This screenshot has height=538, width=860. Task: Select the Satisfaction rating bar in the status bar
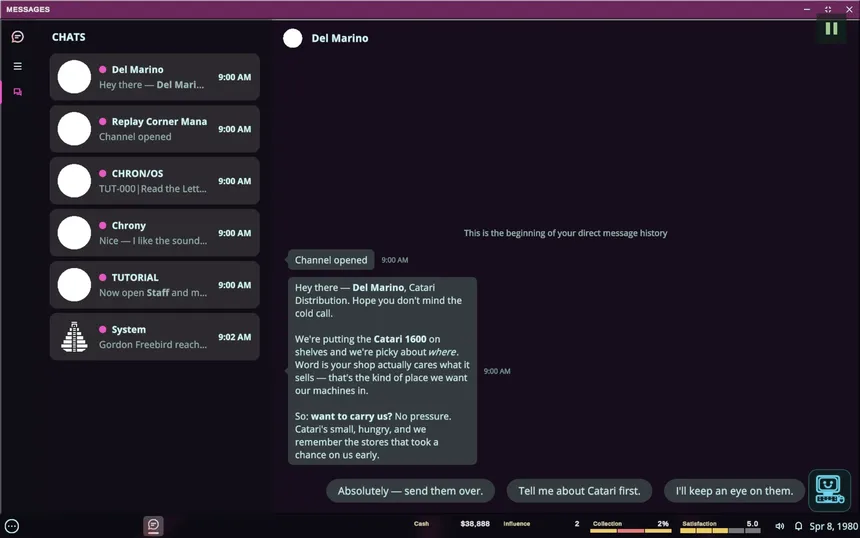coord(720,530)
